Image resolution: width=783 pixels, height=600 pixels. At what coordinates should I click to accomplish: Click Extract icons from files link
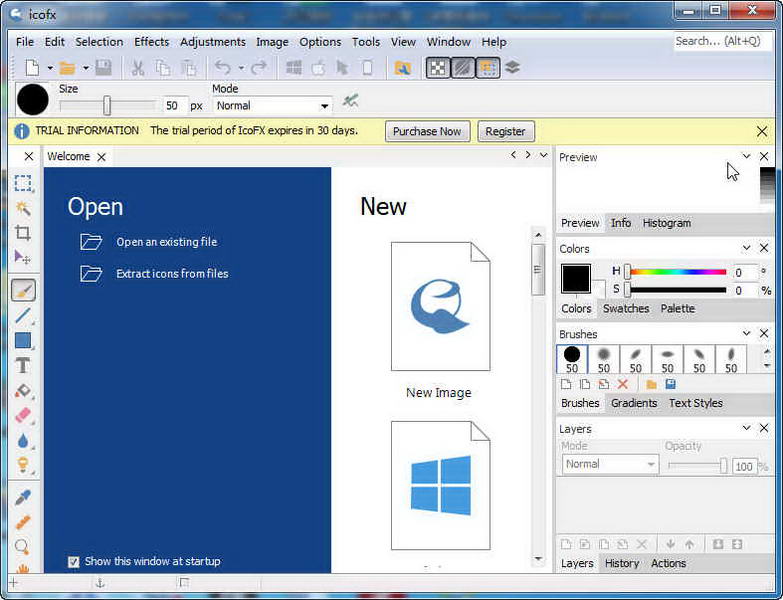tap(172, 274)
